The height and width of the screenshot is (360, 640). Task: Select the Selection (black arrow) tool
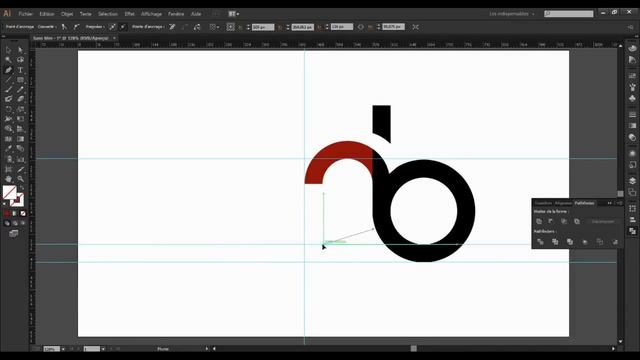click(x=8, y=50)
